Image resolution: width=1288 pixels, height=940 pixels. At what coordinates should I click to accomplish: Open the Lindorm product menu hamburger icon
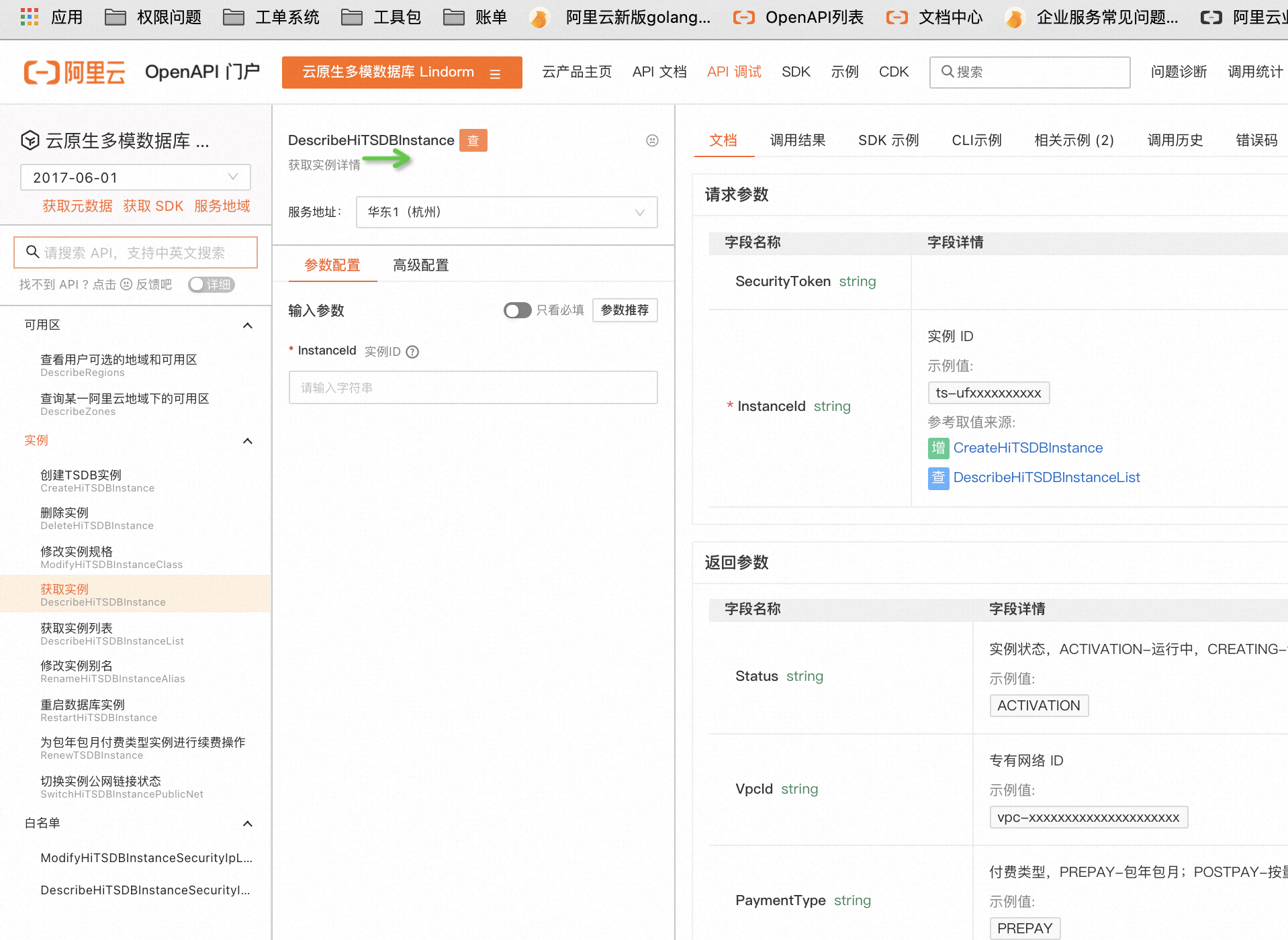coord(496,74)
